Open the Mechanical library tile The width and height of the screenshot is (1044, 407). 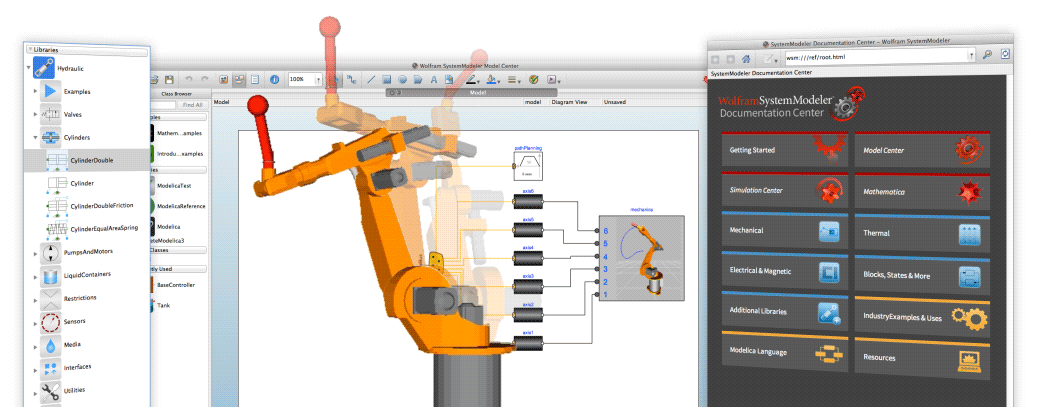coord(785,230)
